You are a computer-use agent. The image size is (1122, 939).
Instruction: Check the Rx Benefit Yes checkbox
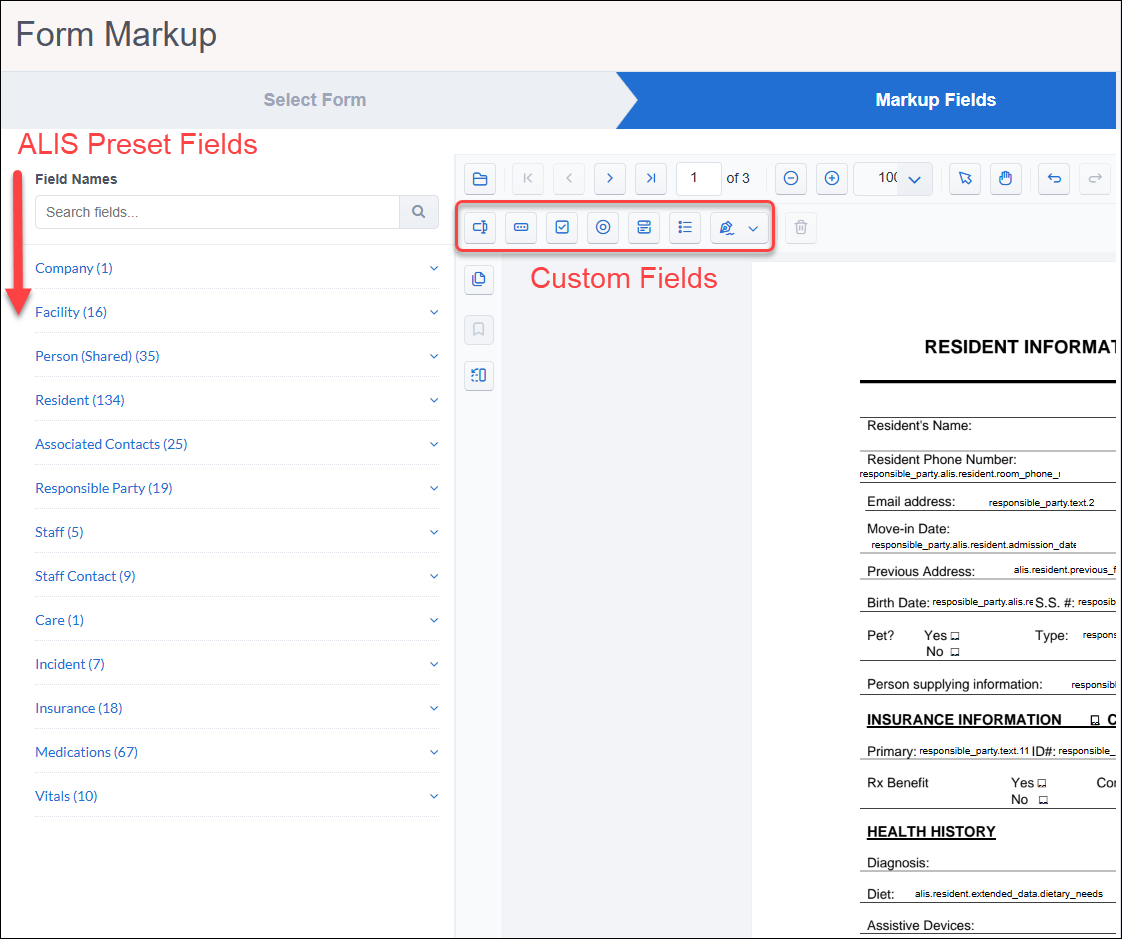[1042, 783]
